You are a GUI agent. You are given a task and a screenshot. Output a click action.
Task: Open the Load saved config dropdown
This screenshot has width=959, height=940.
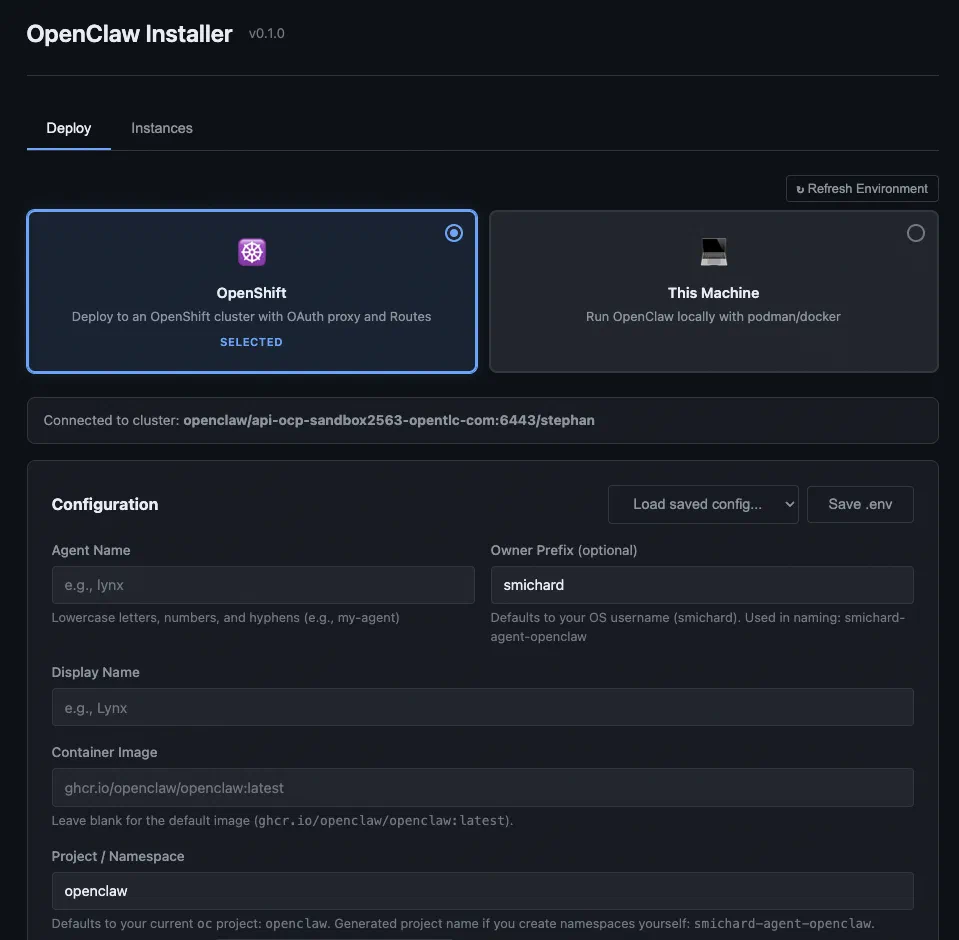tap(703, 504)
